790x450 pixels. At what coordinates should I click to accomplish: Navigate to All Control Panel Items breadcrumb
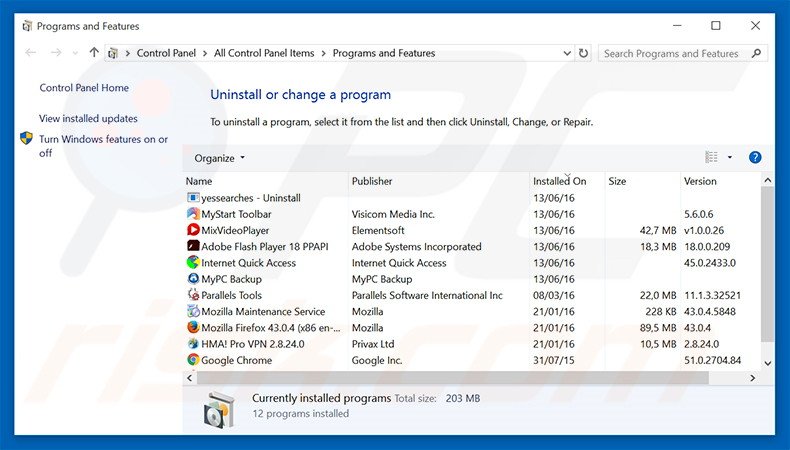[x=264, y=53]
